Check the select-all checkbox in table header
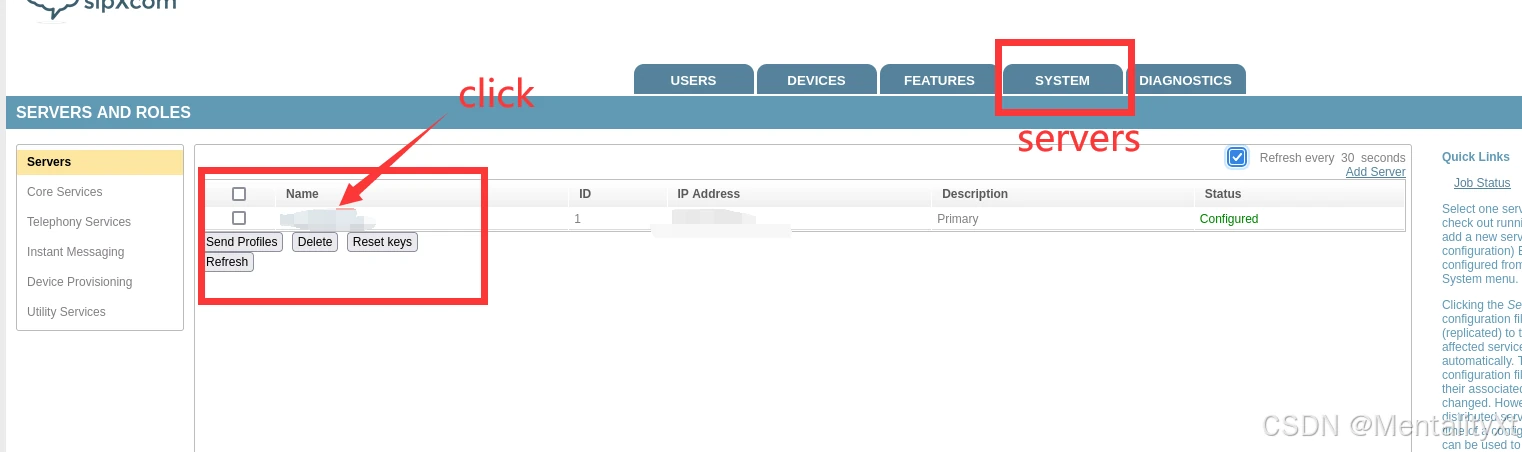Viewport: 1522px width, 452px height. tap(239, 194)
